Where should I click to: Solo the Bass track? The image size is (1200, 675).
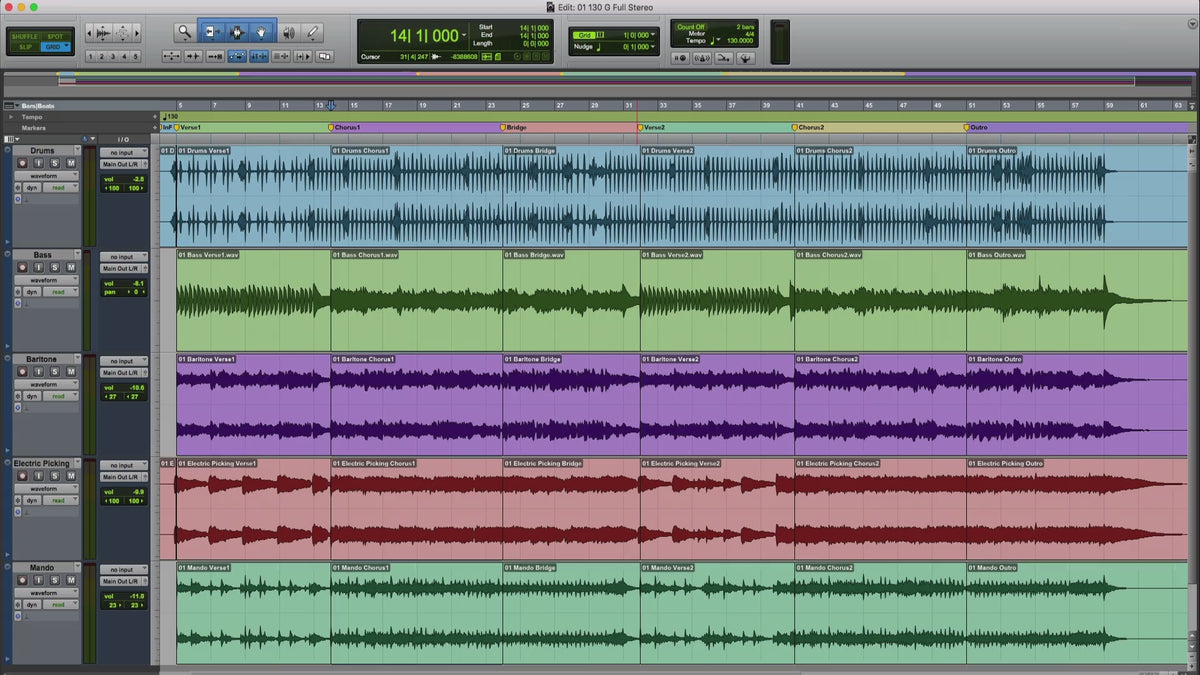click(55, 267)
